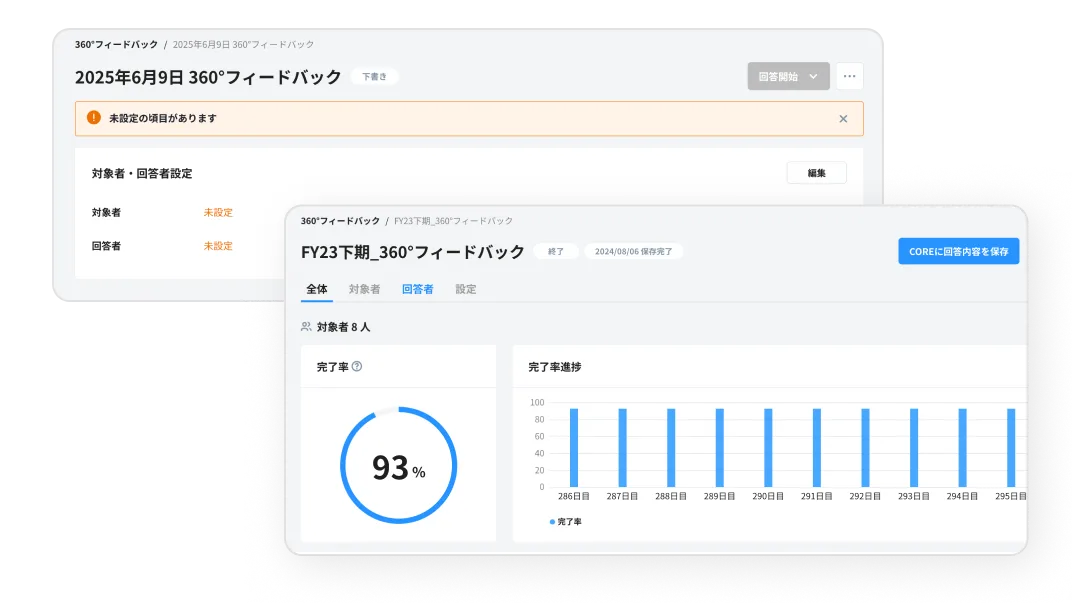This screenshot has height=603, width=1072.
Task: Open the 未設定 link for 対象者
Action: pyautogui.click(x=219, y=212)
